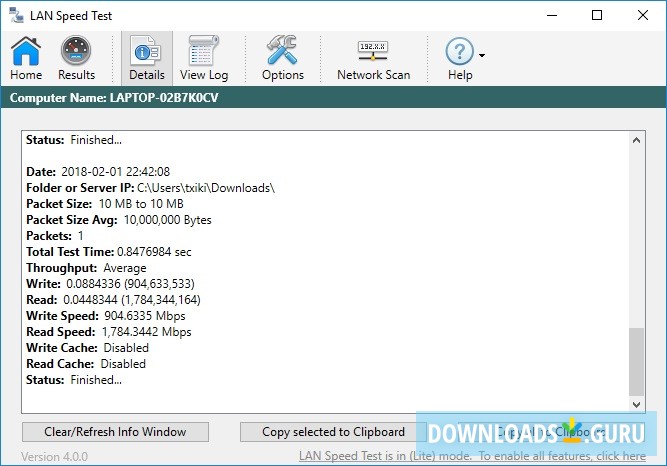Viewport: 667px width, 466px height.
Task: Click the Packets: 1 line
Action: (x=54, y=236)
